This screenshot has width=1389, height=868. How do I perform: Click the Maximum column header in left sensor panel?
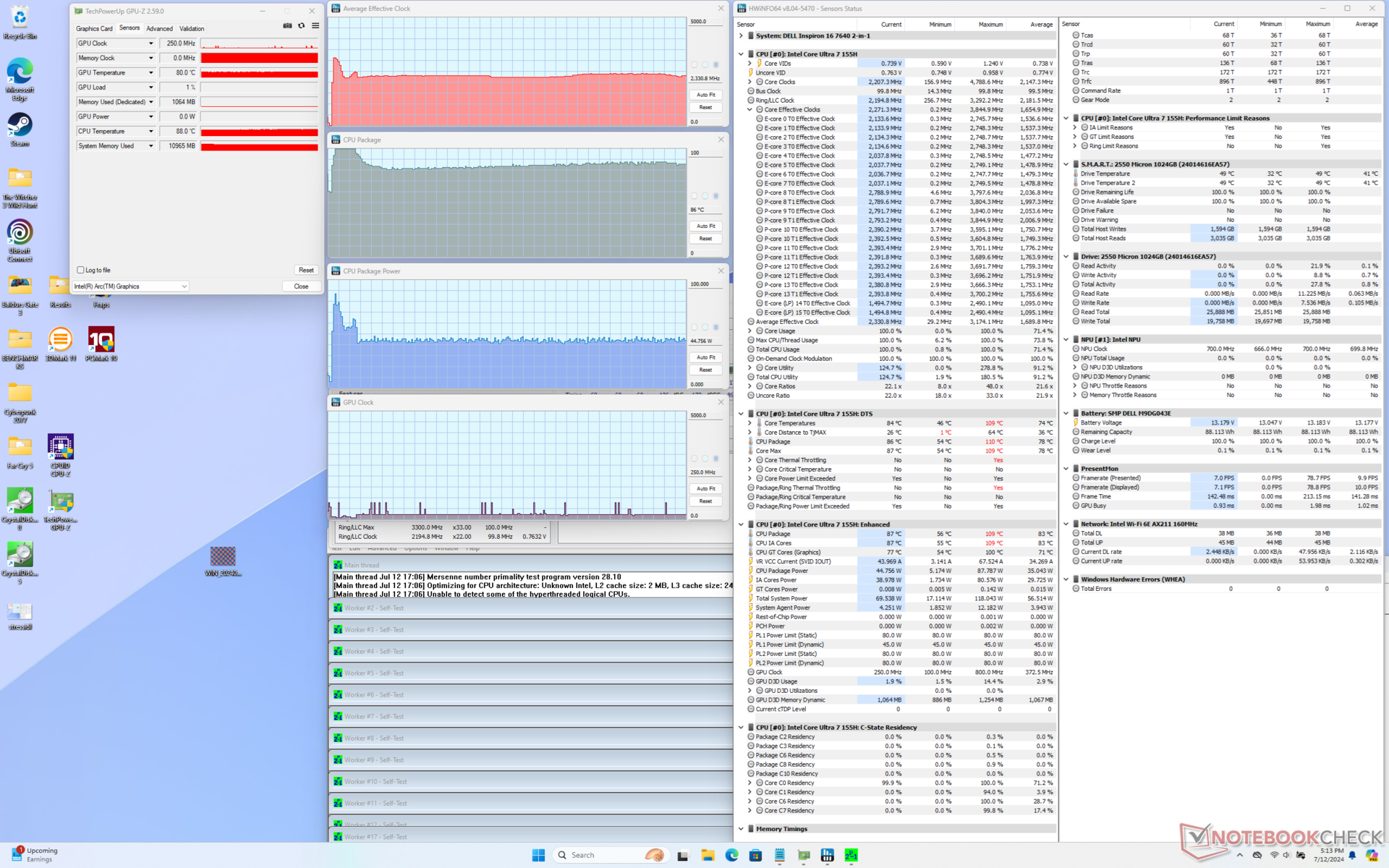tap(990, 25)
